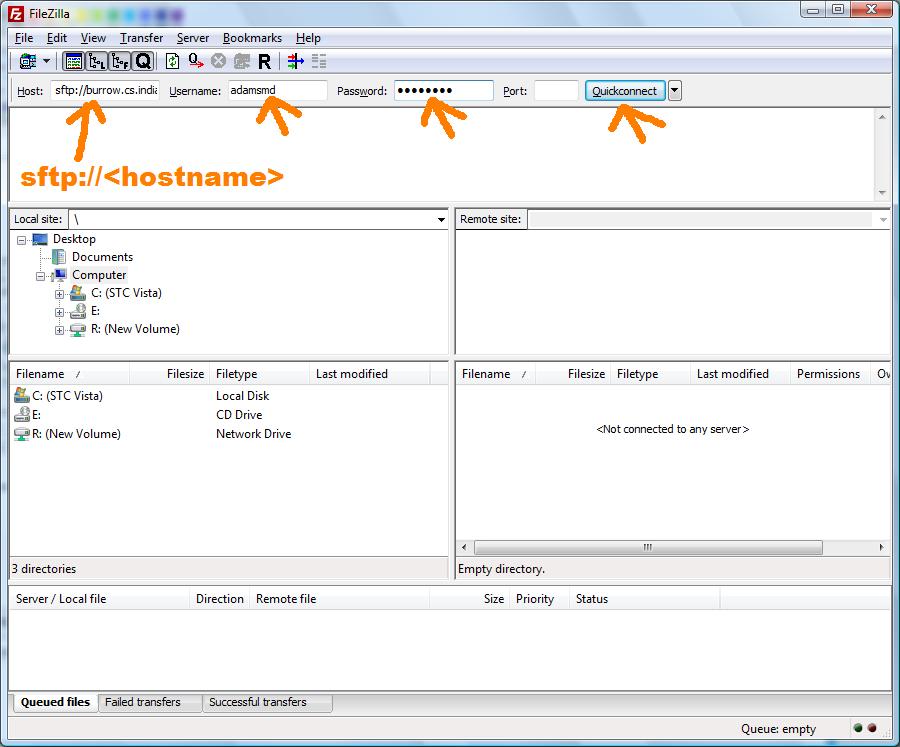
Task: Select Computer in local tree
Action: (99, 275)
